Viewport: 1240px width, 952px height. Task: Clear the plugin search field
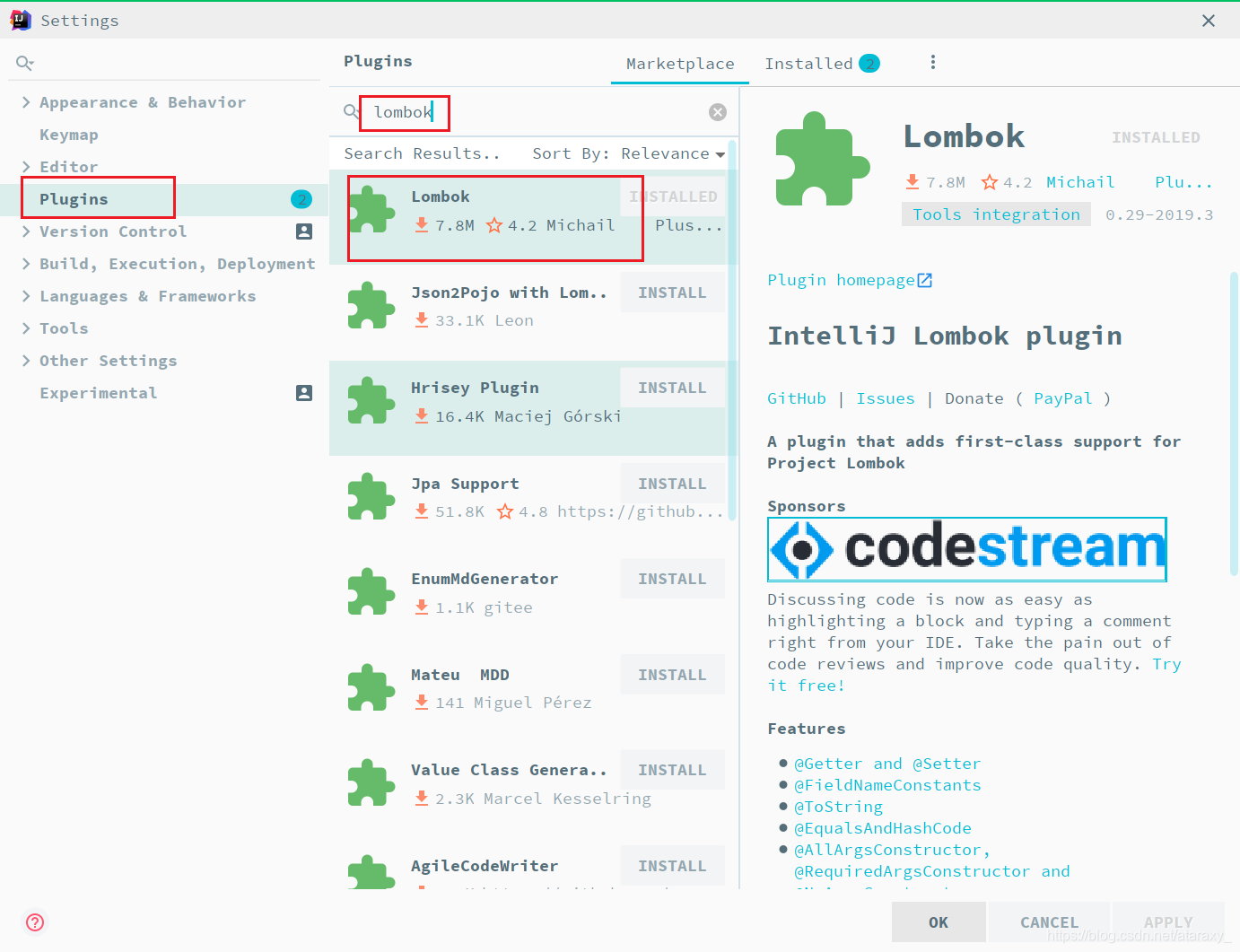718,112
